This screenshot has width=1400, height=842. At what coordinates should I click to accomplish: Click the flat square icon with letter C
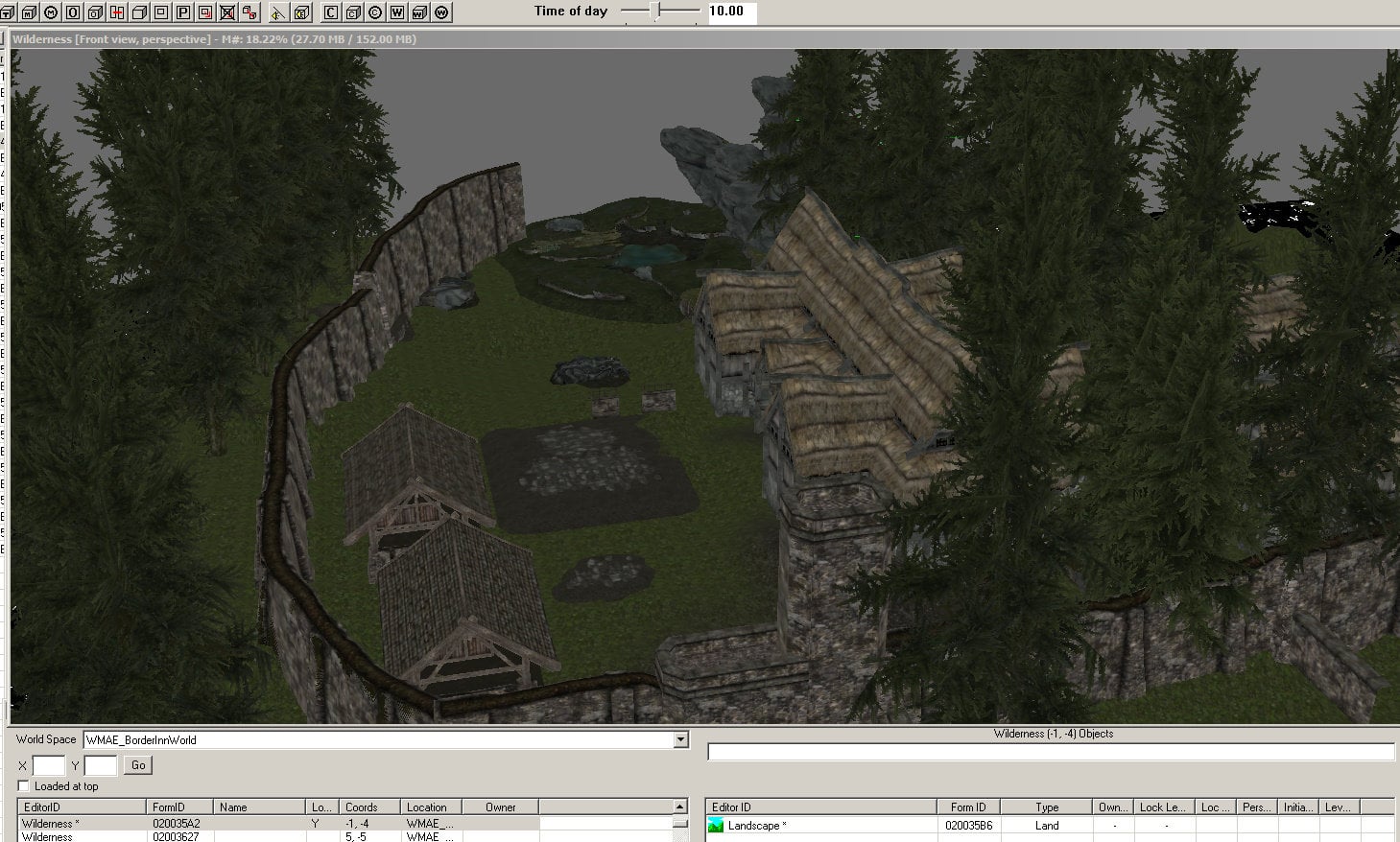click(330, 12)
